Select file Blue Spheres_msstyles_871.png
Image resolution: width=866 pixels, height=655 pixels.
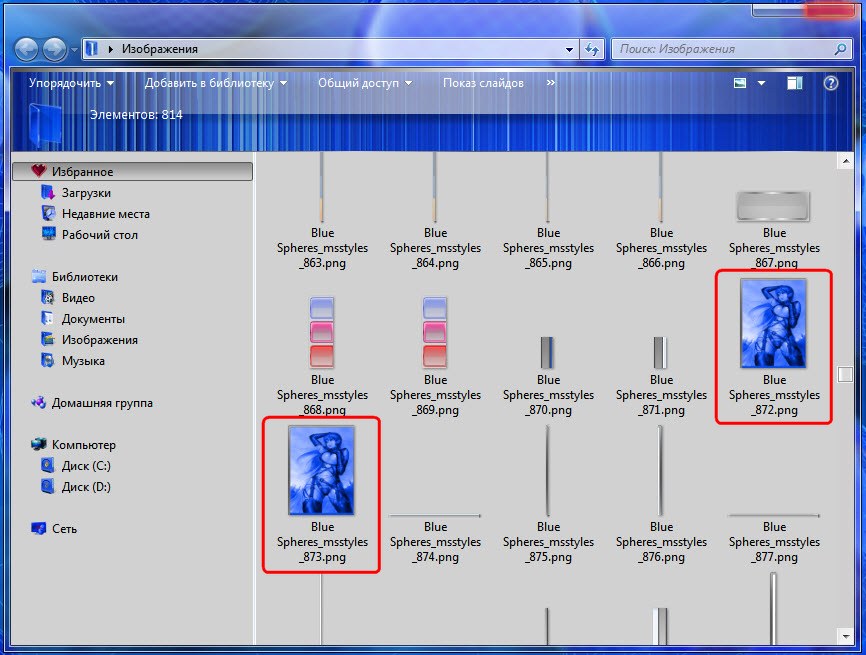point(661,376)
